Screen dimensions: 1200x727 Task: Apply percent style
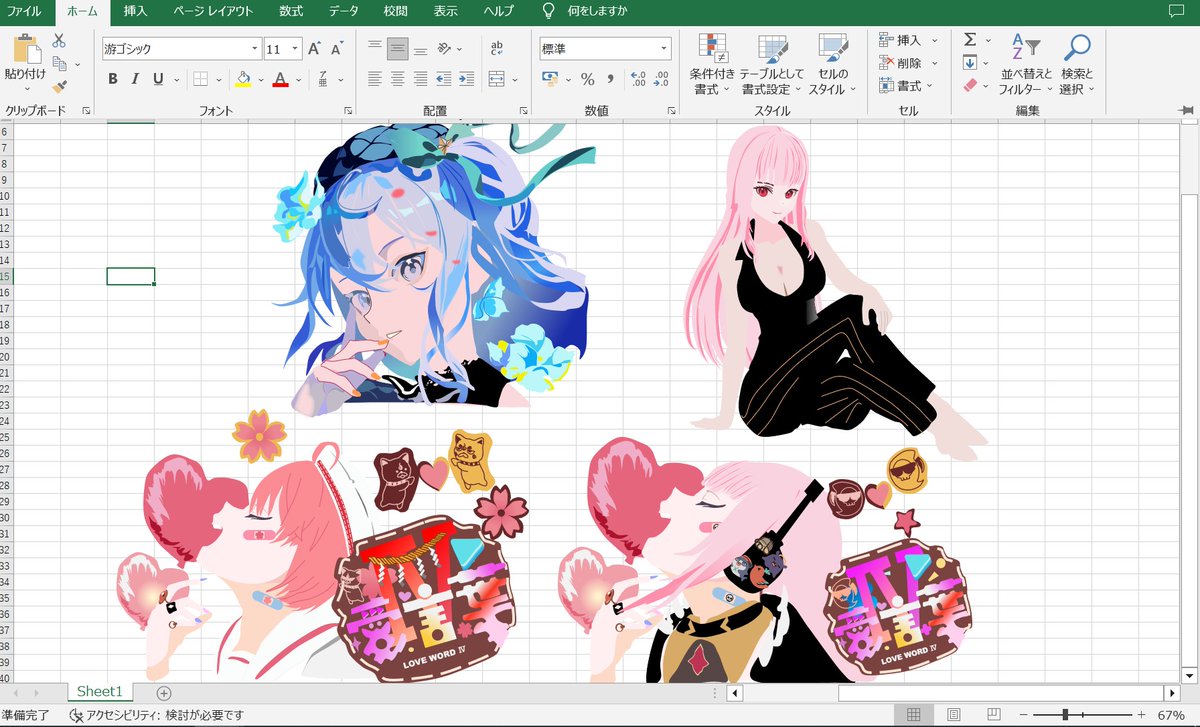click(x=587, y=79)
